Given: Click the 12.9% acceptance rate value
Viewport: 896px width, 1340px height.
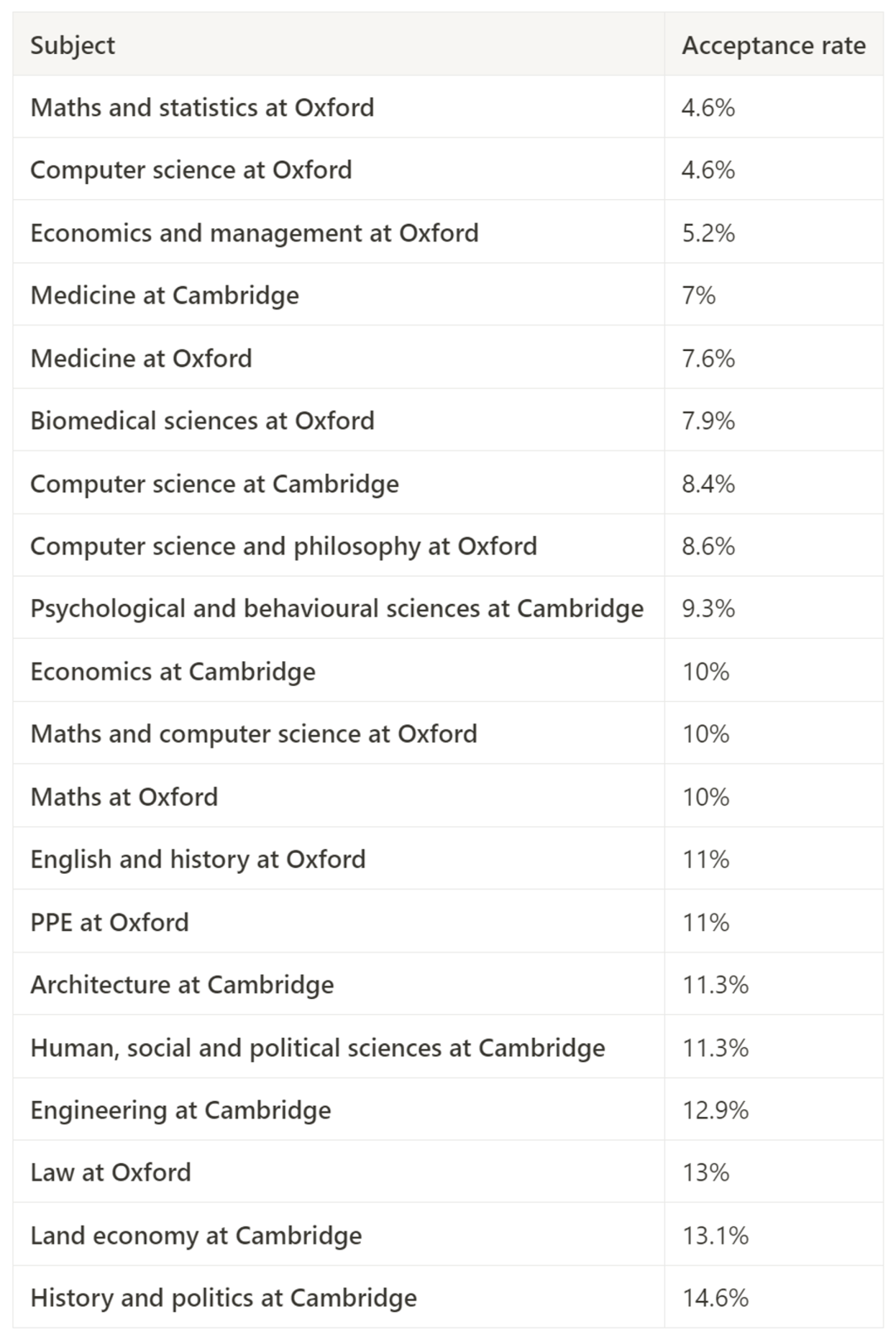Looking at the screenshot, I should [x=715, y=1110].
